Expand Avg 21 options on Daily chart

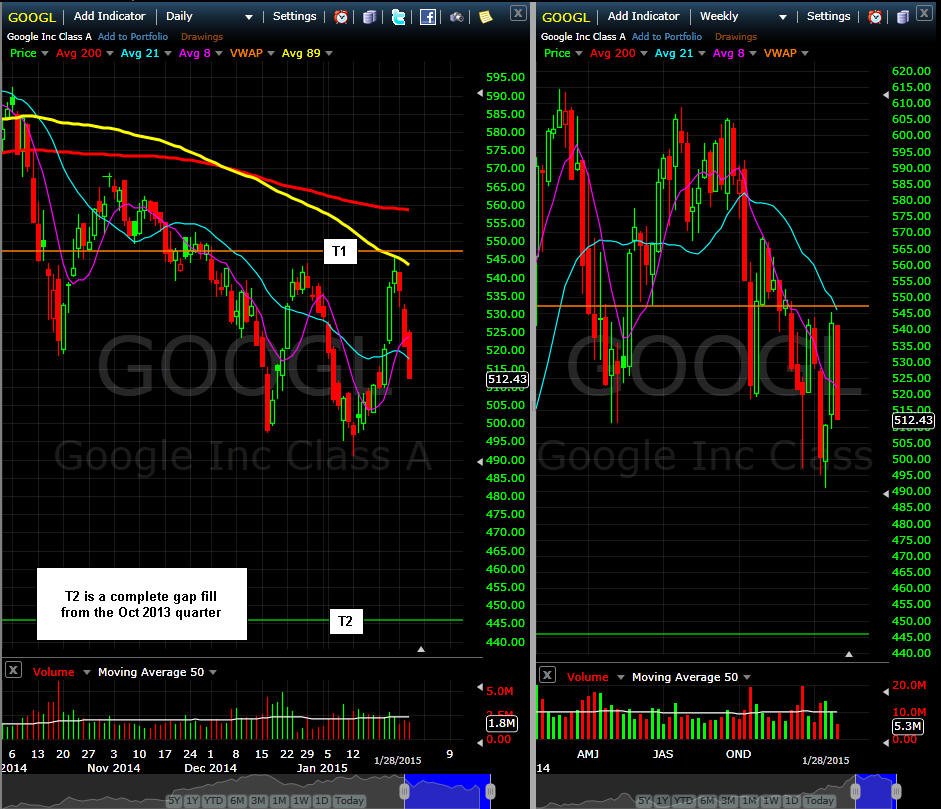tap(168, 53)
